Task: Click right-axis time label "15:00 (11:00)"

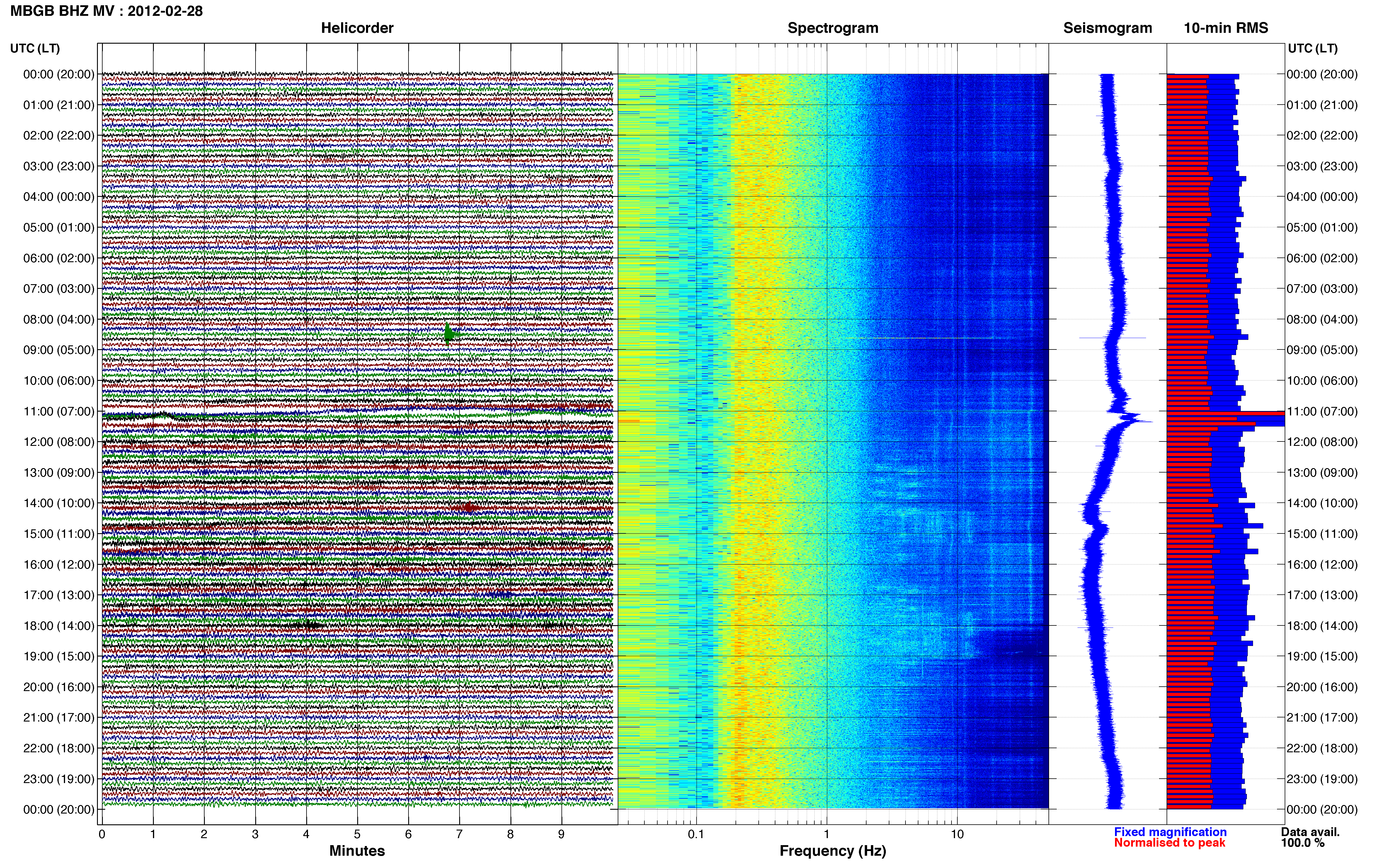Action: click(x=1322, y=534)
